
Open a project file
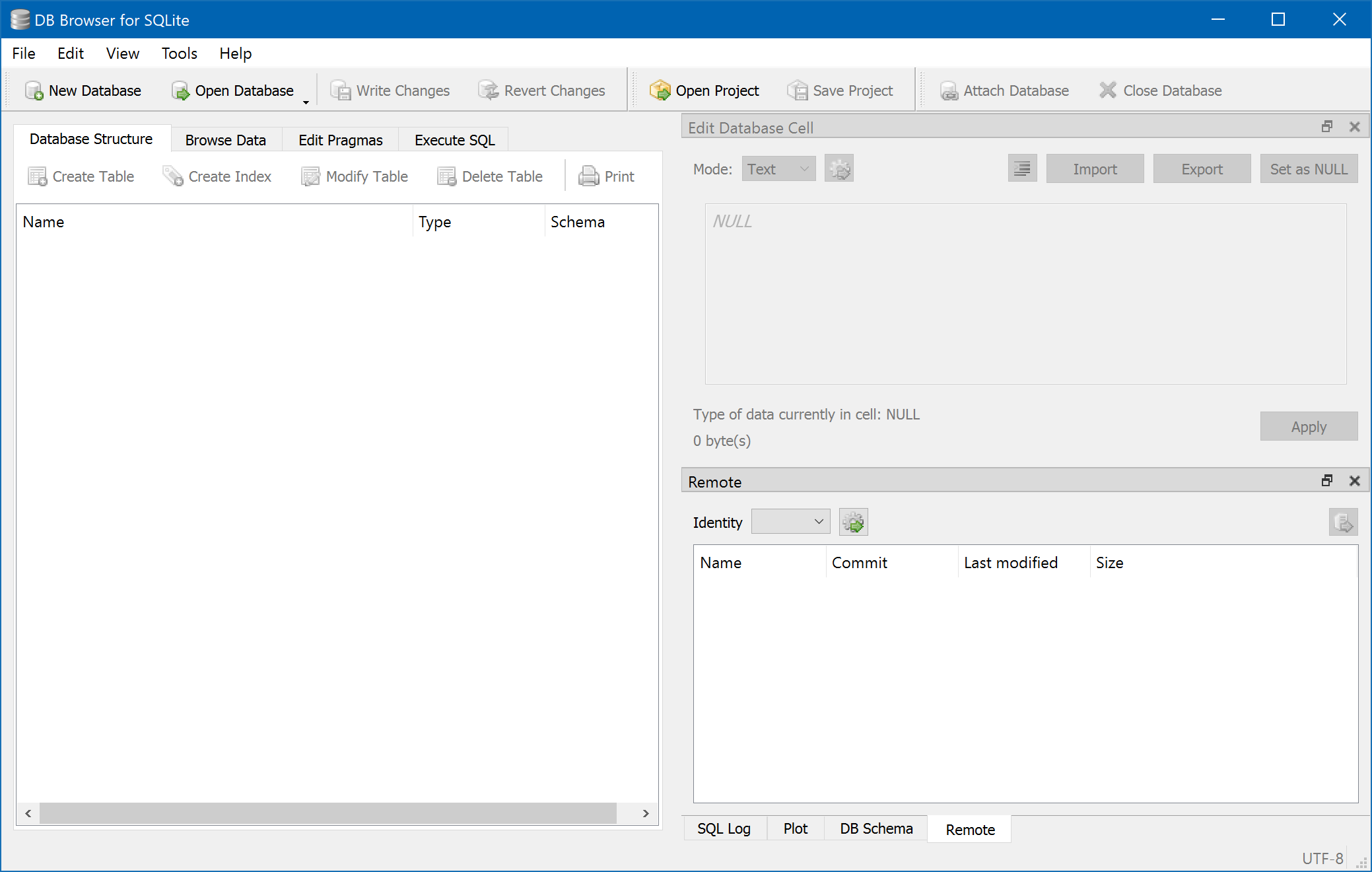(704, 91)
